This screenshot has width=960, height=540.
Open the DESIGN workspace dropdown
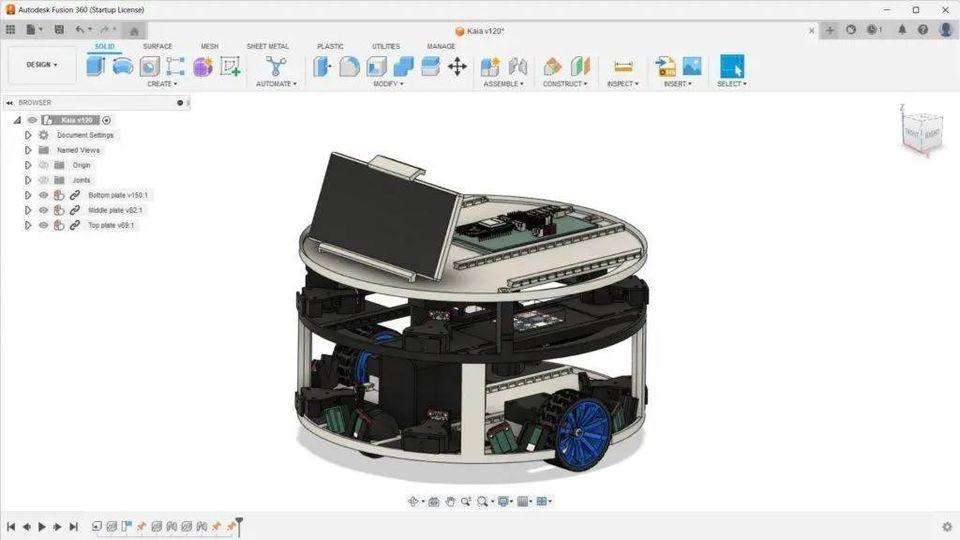[x=42, y=64]
